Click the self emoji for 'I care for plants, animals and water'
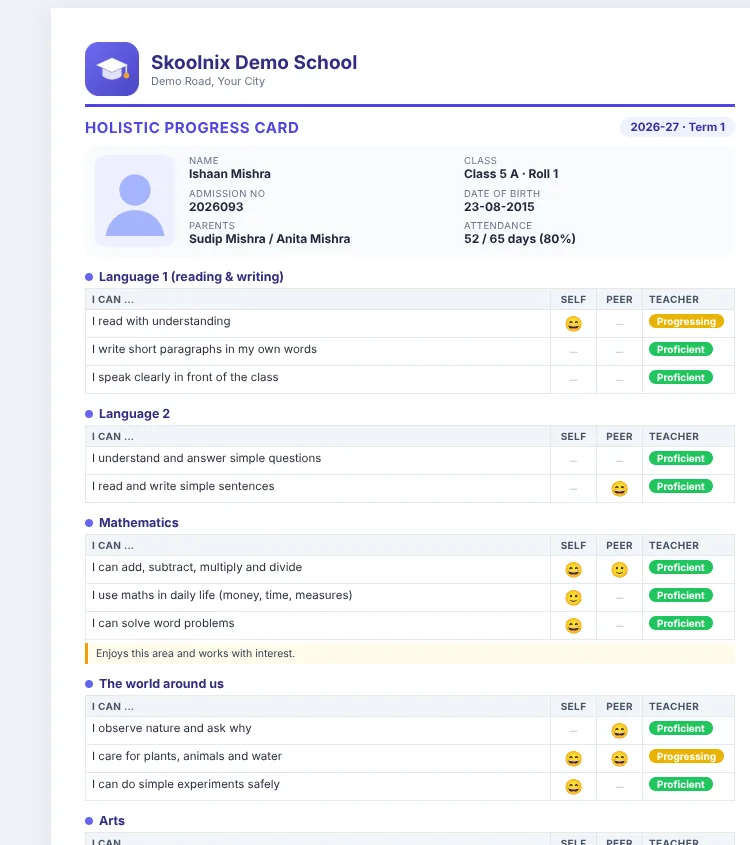The image size is (750, 845). [x=573, y=759]
